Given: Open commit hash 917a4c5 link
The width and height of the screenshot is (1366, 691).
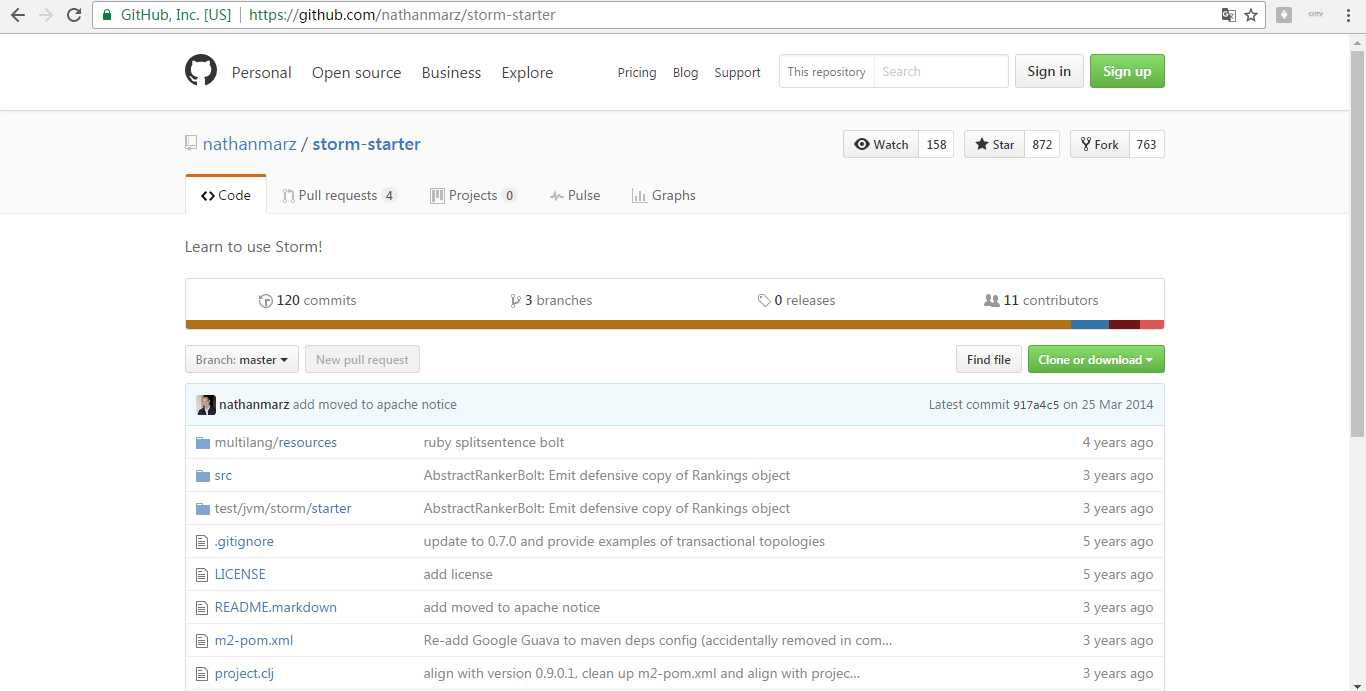Looking at the screenshot, I should [x=1036, y=405].
